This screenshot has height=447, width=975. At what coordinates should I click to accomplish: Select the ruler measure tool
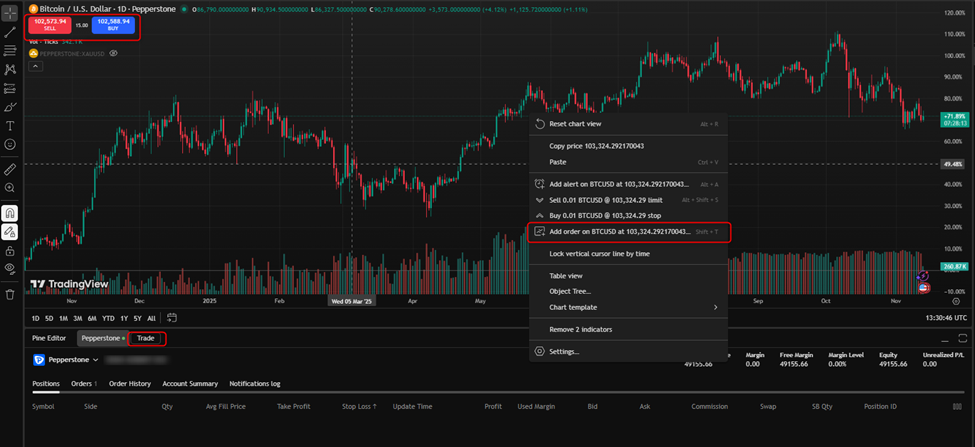(x=11, y=169)
